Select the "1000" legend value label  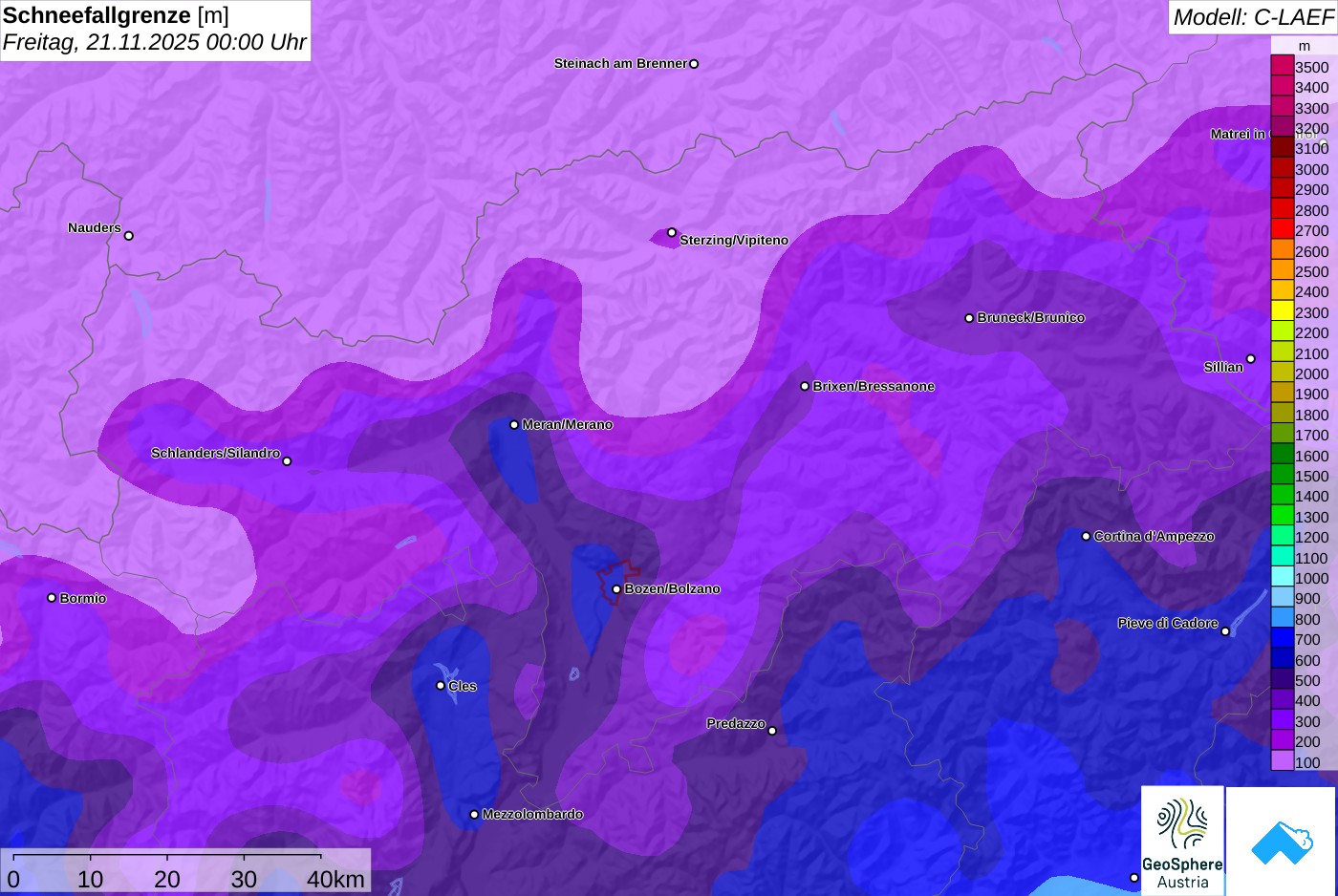click(1312, 578)
